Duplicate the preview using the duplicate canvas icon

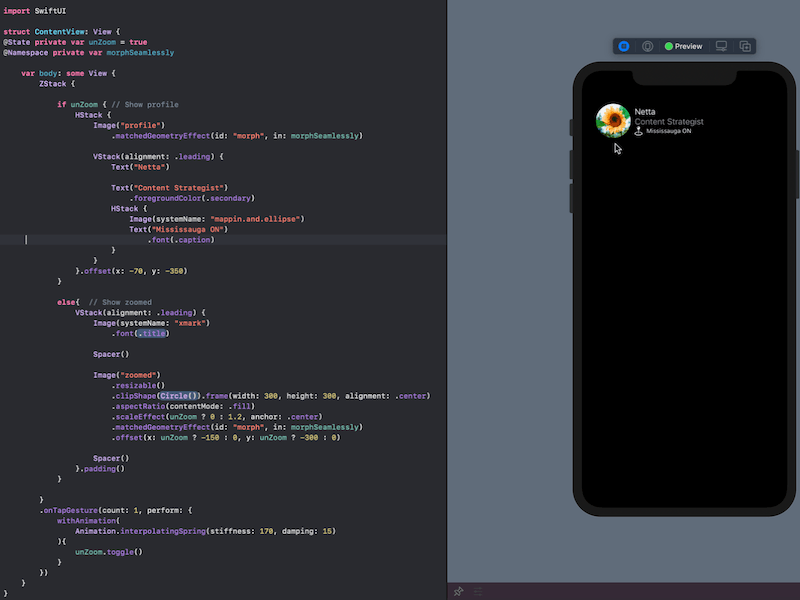pos(744,46)
